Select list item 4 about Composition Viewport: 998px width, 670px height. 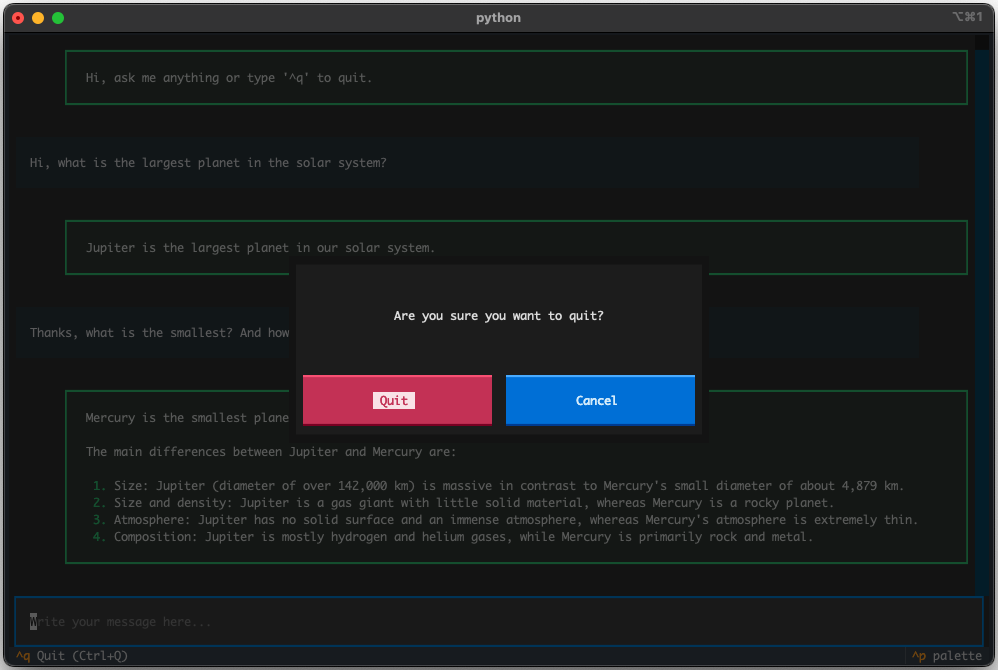pyautogui.click(x=453, y=537)
